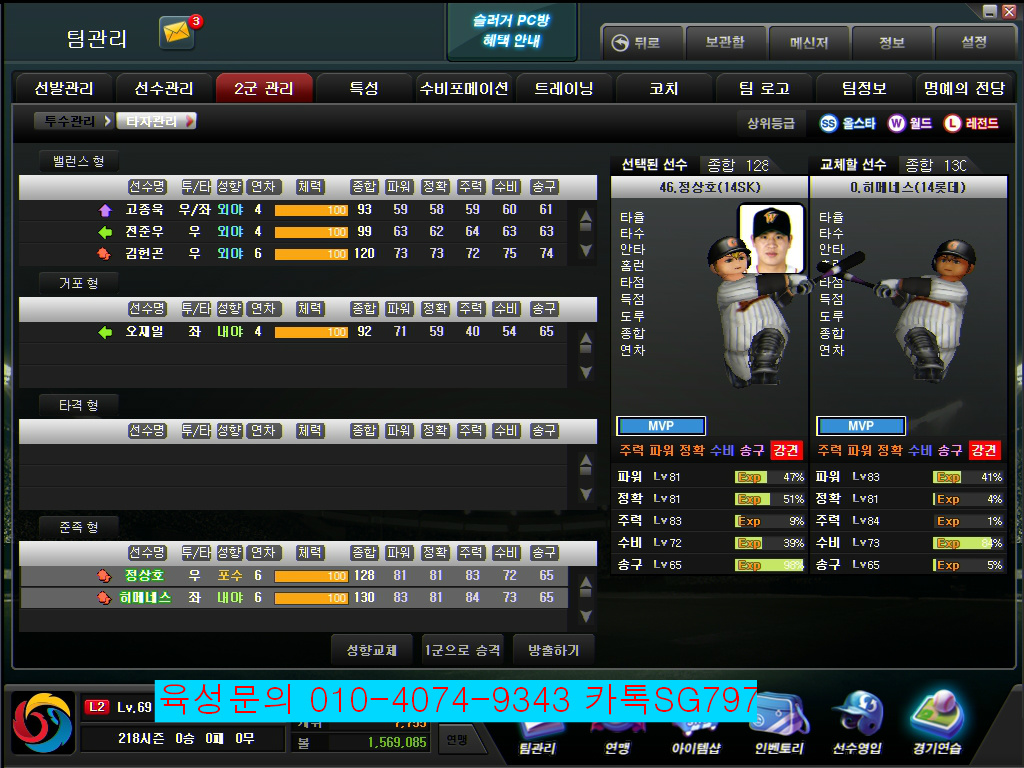Sort 준족 형 table by 체력 header
Viewport: 1024px width, 768px height.
310,552
